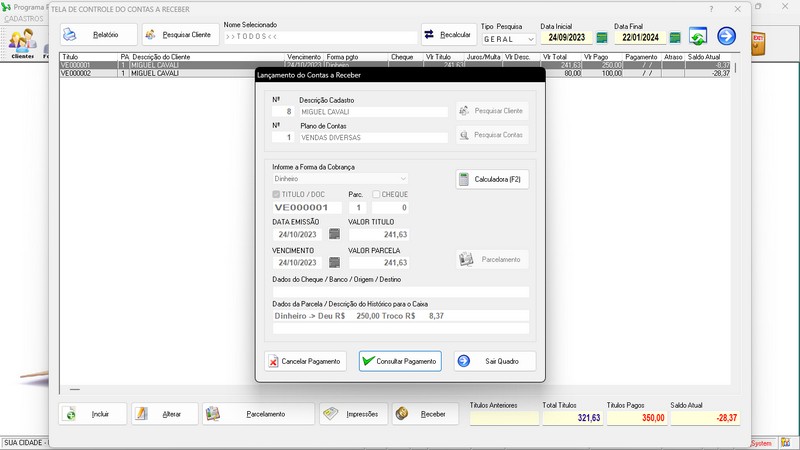The height and width of the screenshot is (450, 800).
Task: Open the Calculadora (F2) button
Action: tap(492, 180)
